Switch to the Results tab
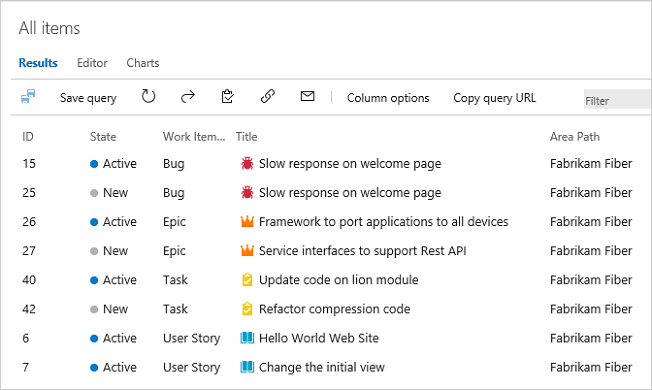Image resolution: width=652 pixels, height=390 pixels. (x=38, y=63)
